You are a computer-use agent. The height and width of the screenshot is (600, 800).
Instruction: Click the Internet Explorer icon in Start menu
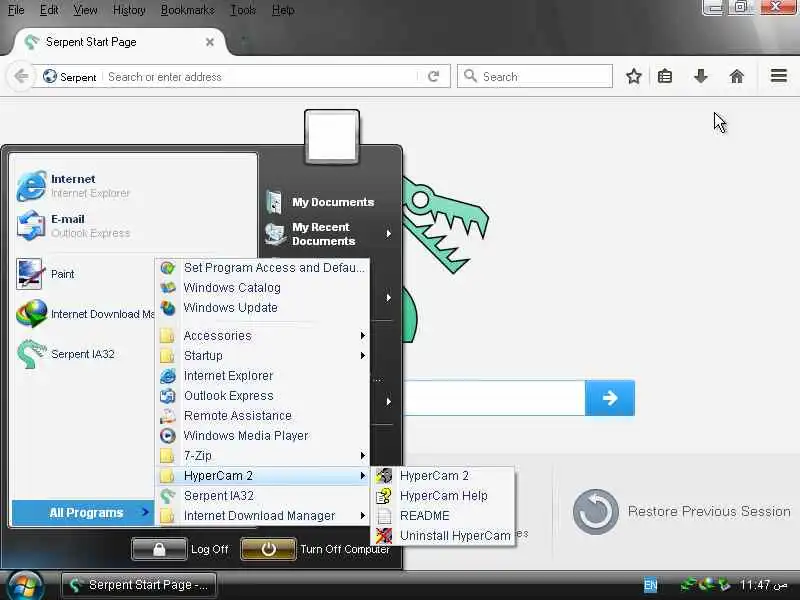(x=31, y=186)
